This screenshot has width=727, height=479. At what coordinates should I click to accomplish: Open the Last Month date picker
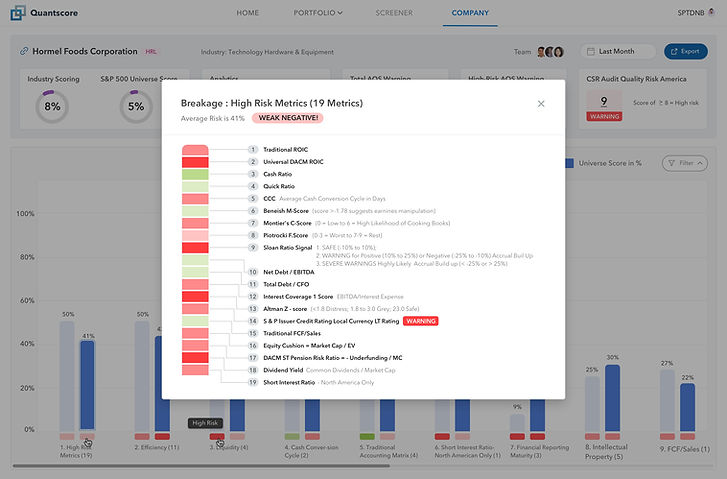(618, 51)
